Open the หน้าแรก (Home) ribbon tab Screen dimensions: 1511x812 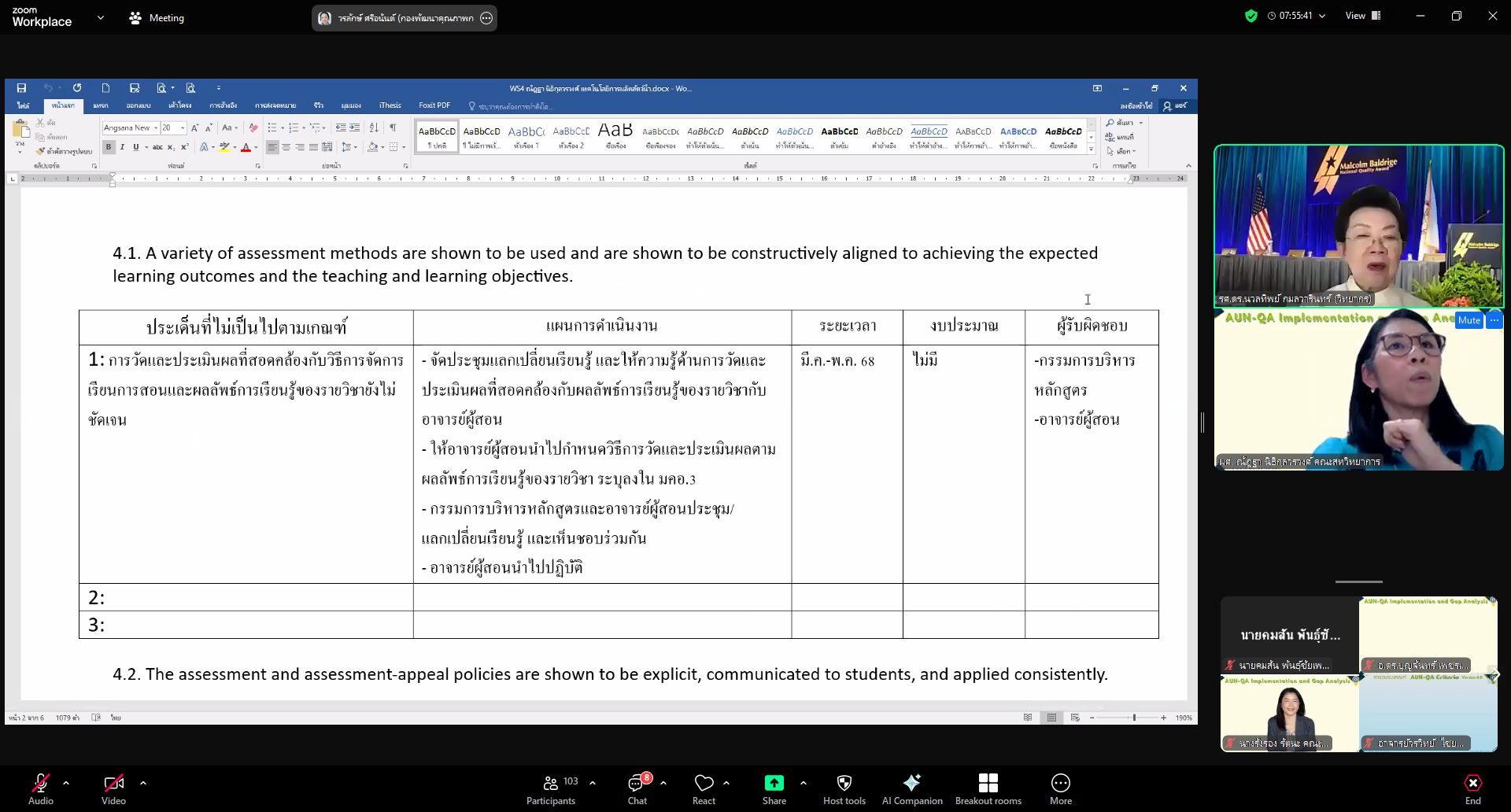[63, 105]
